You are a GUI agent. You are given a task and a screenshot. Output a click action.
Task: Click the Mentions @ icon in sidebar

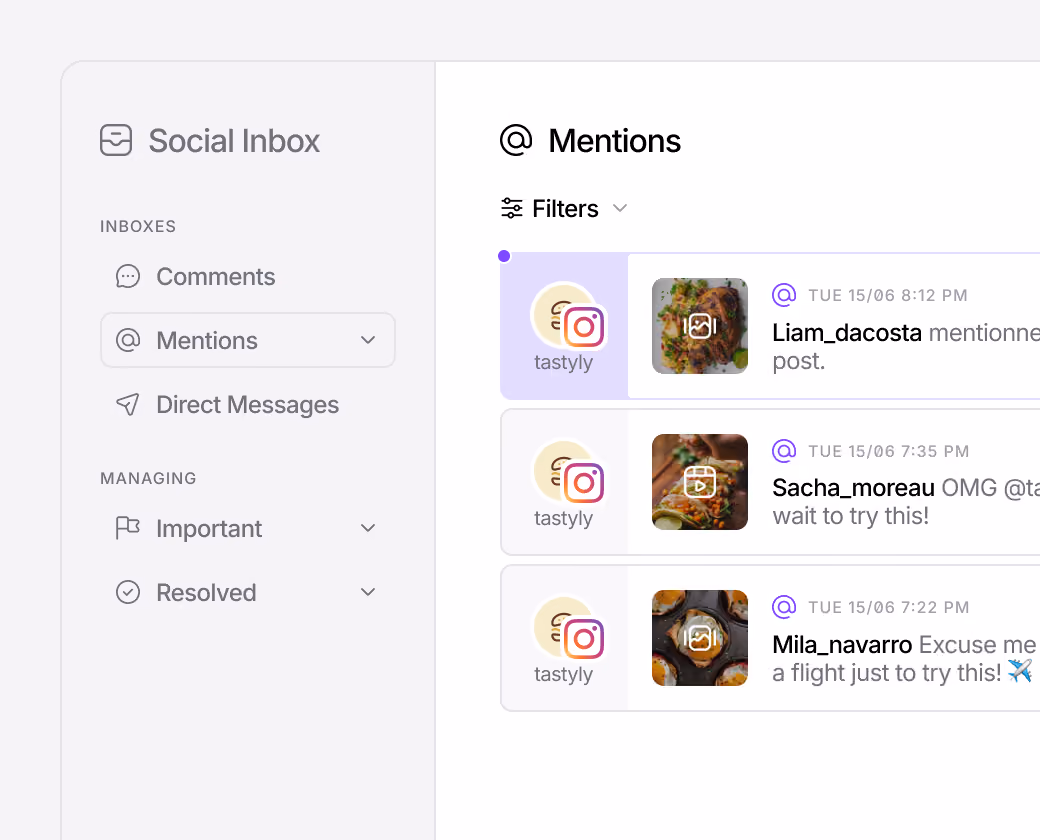pyautogui.click(x=128, y=340)
